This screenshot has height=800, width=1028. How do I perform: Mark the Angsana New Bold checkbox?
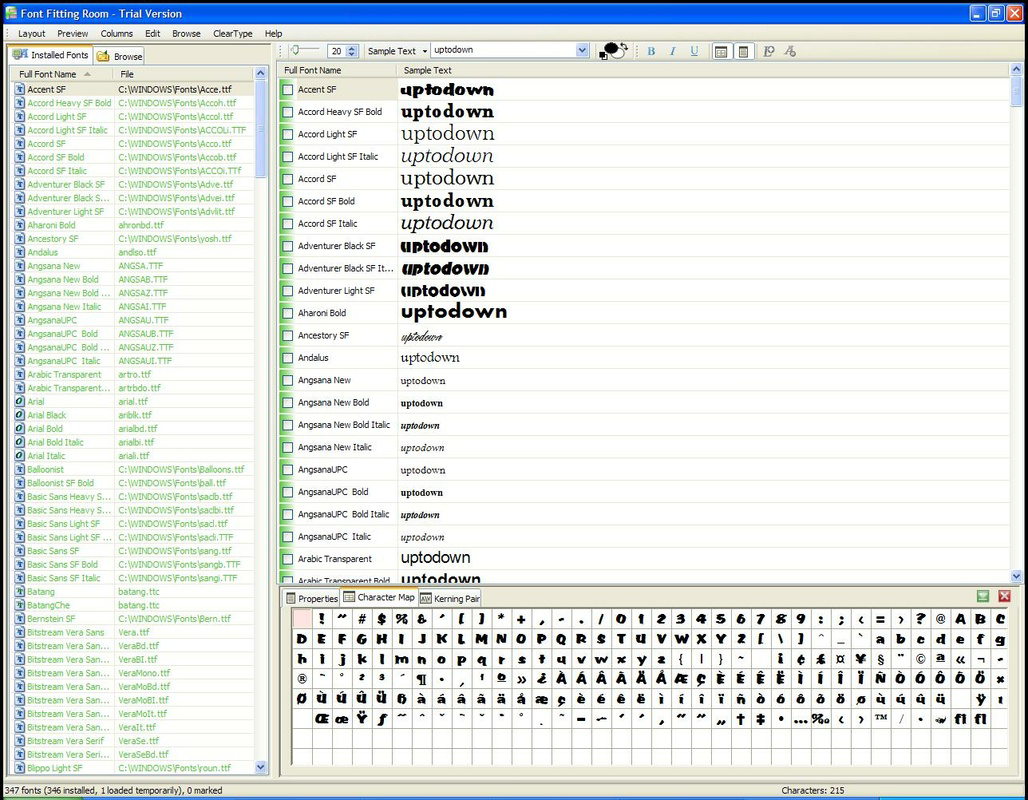click(287, 403)
